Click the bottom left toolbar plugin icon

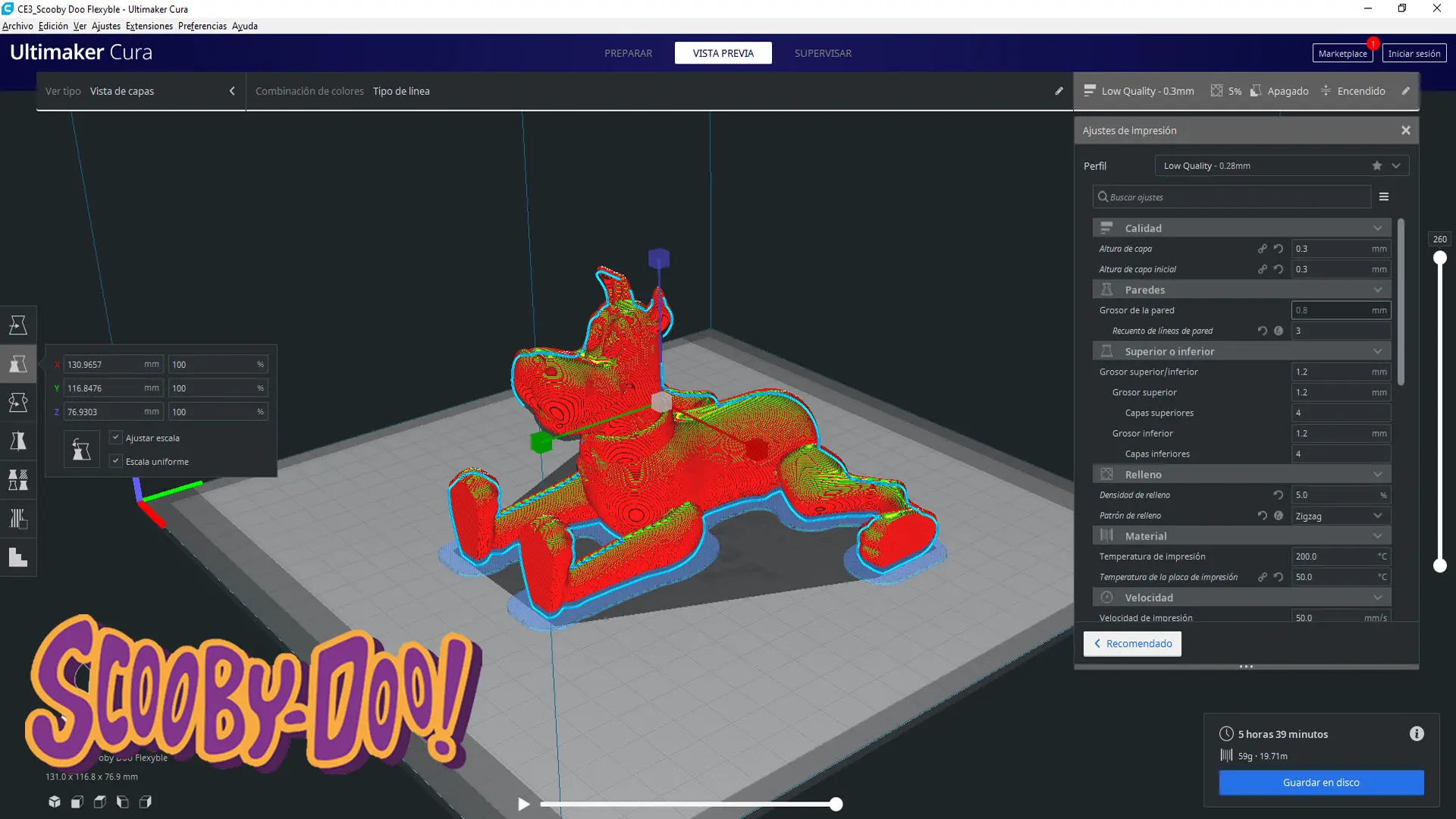(18, 557)
